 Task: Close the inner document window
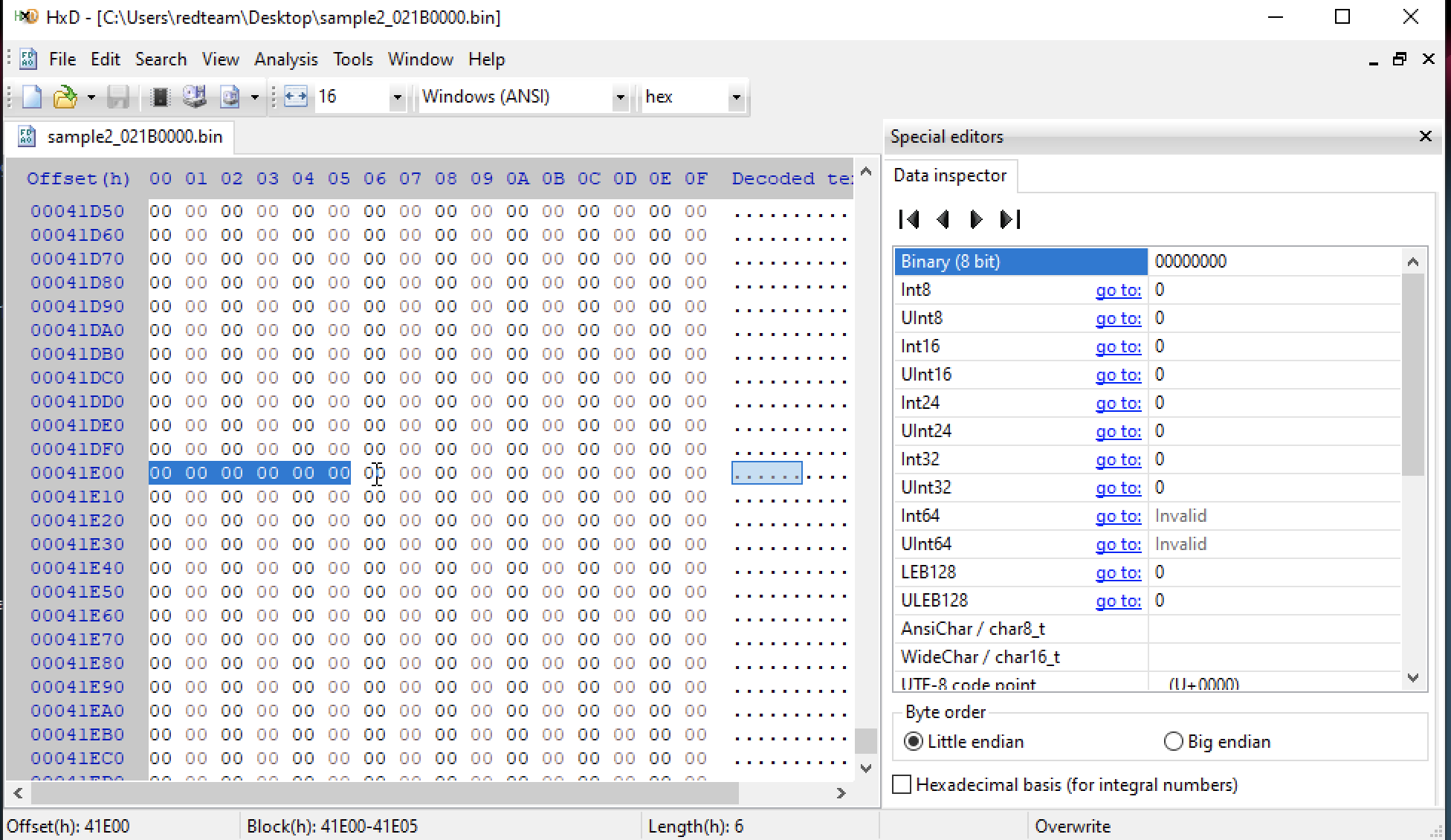(1428, 59)
